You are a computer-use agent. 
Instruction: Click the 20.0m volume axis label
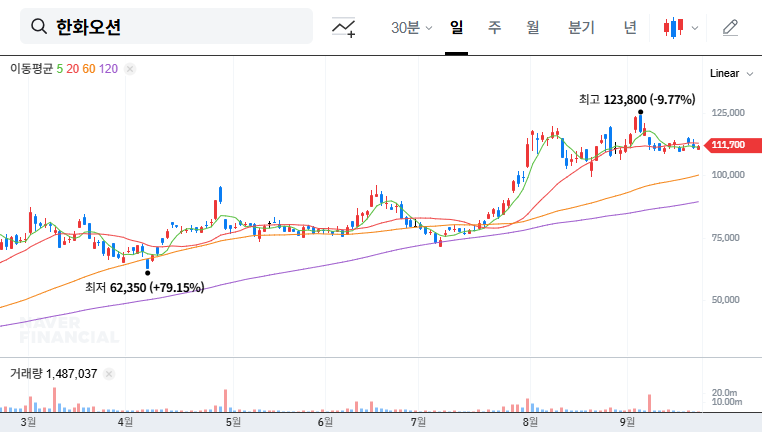(725, 393)
